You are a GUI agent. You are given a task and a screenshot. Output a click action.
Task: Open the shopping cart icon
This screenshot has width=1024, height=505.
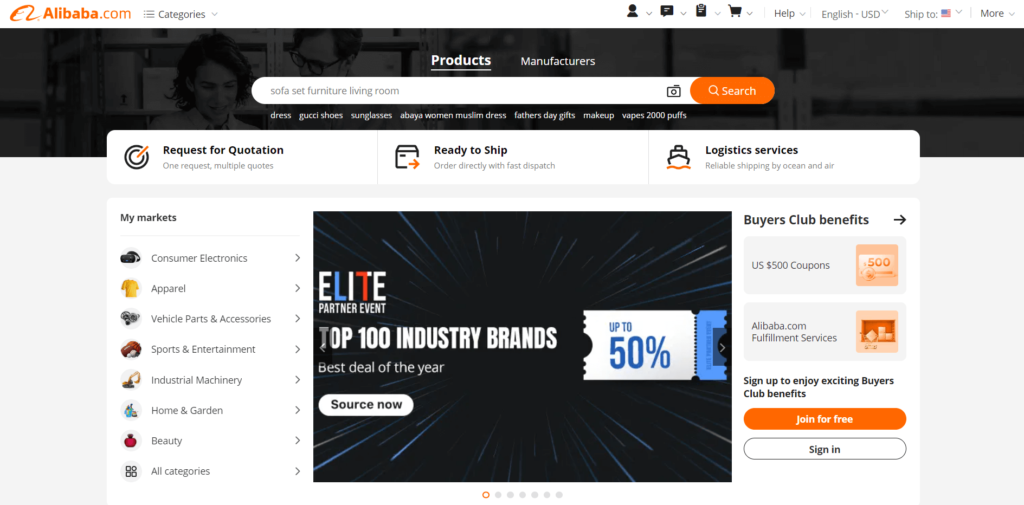pyautogui.click(x=735, y=12)
